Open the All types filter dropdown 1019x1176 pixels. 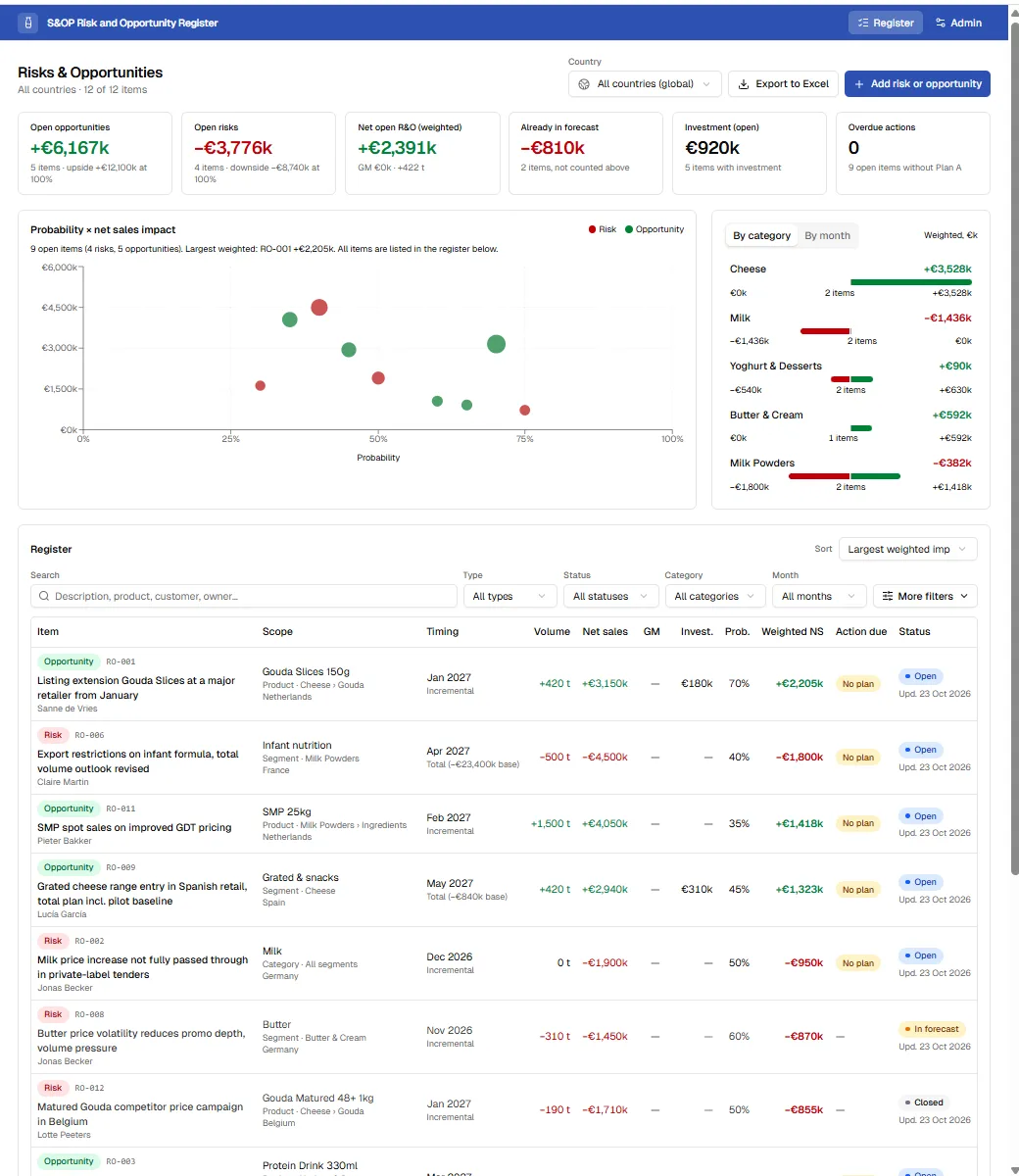[509, 596]
